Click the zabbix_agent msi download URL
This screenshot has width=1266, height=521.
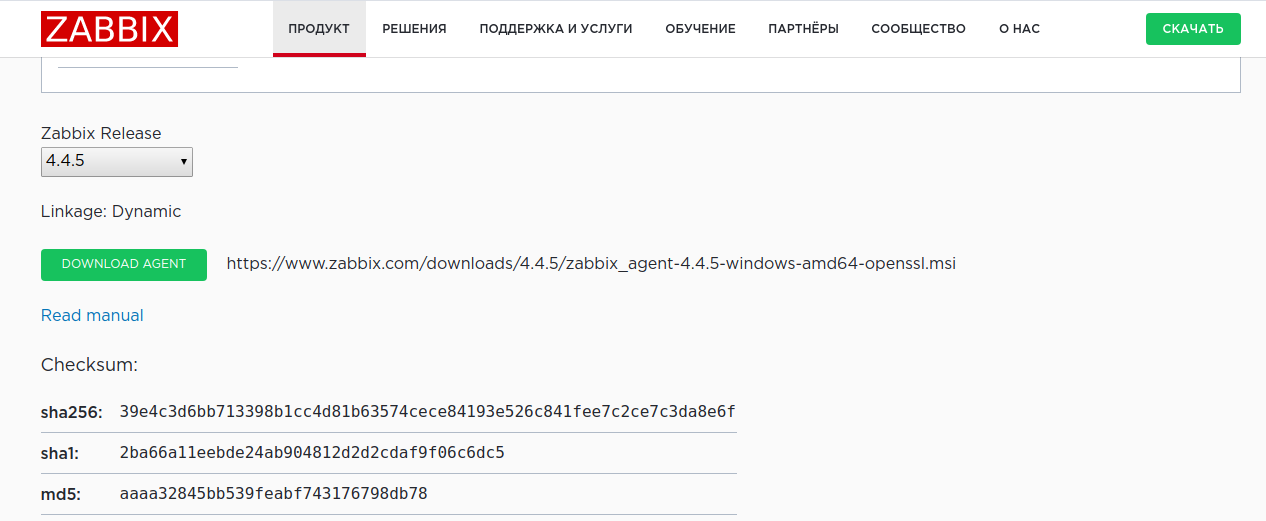pyautogui.click(x=591, y=264)
